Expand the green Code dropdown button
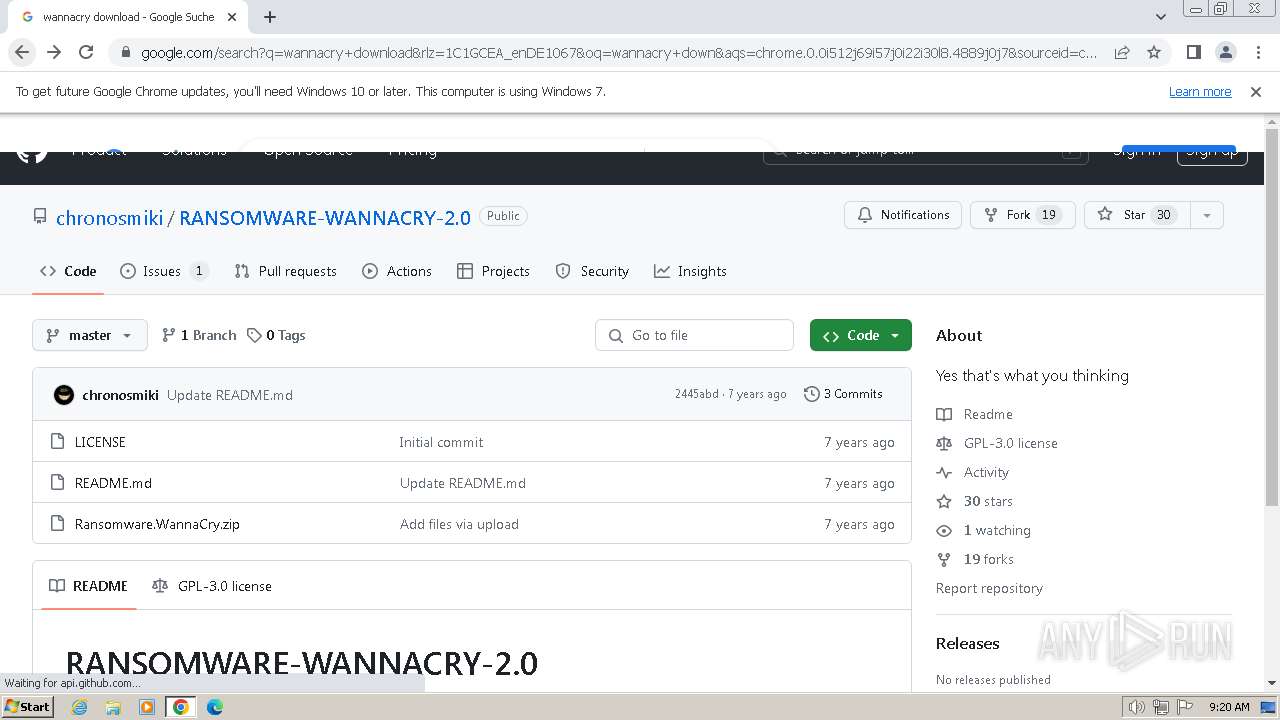The image size is (1280, 720). click(x=861, y=335)
